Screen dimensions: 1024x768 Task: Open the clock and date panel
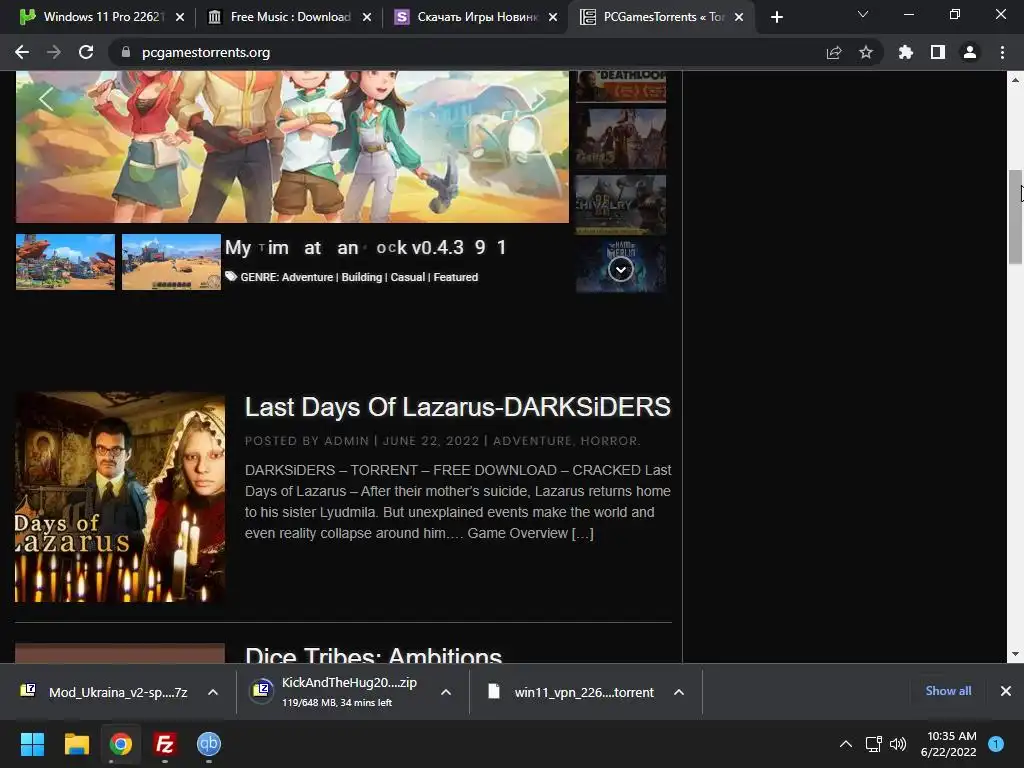pos(948,744)
